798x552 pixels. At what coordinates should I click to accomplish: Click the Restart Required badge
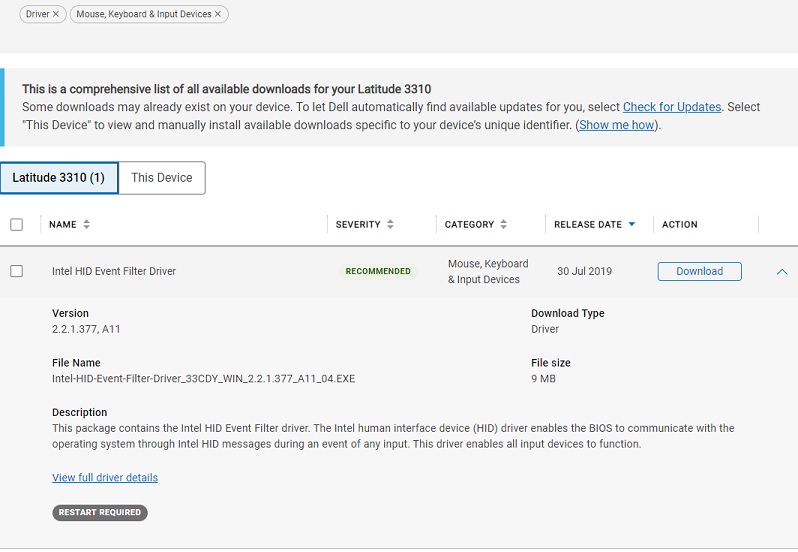(100, 513)
